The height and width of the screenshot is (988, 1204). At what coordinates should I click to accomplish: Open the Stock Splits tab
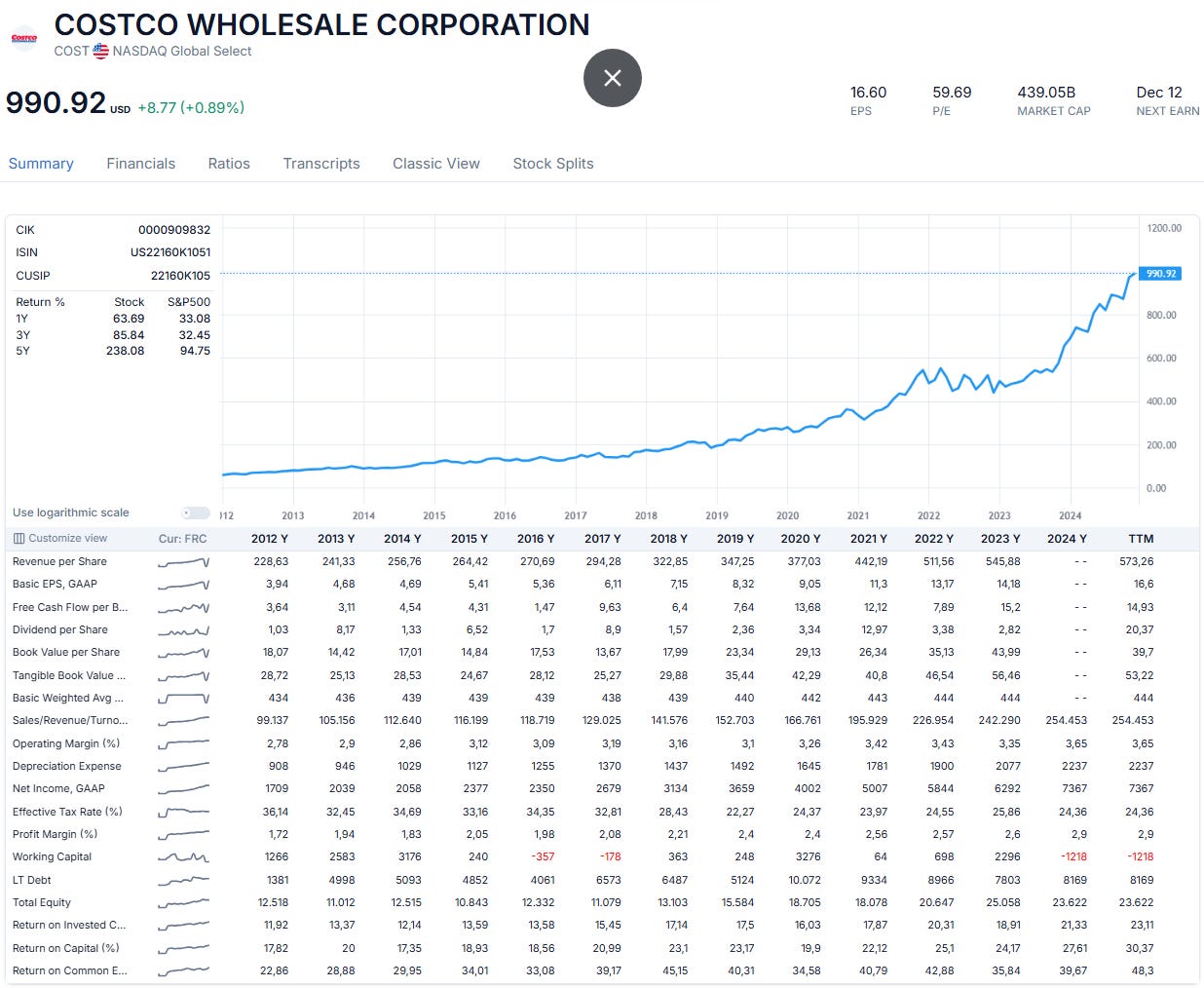pos(553,164)
